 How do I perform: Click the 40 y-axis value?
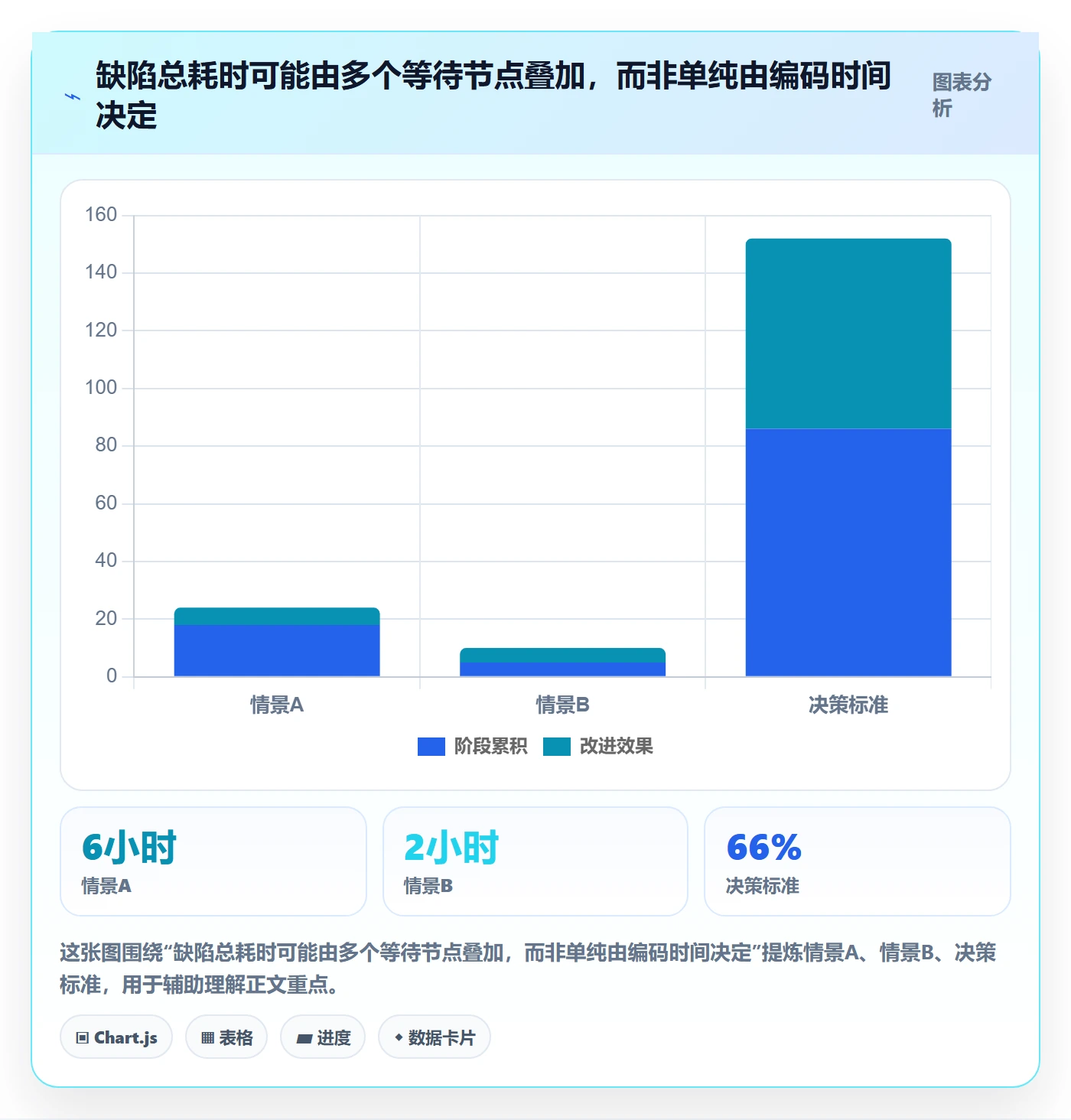pos(106,560)
